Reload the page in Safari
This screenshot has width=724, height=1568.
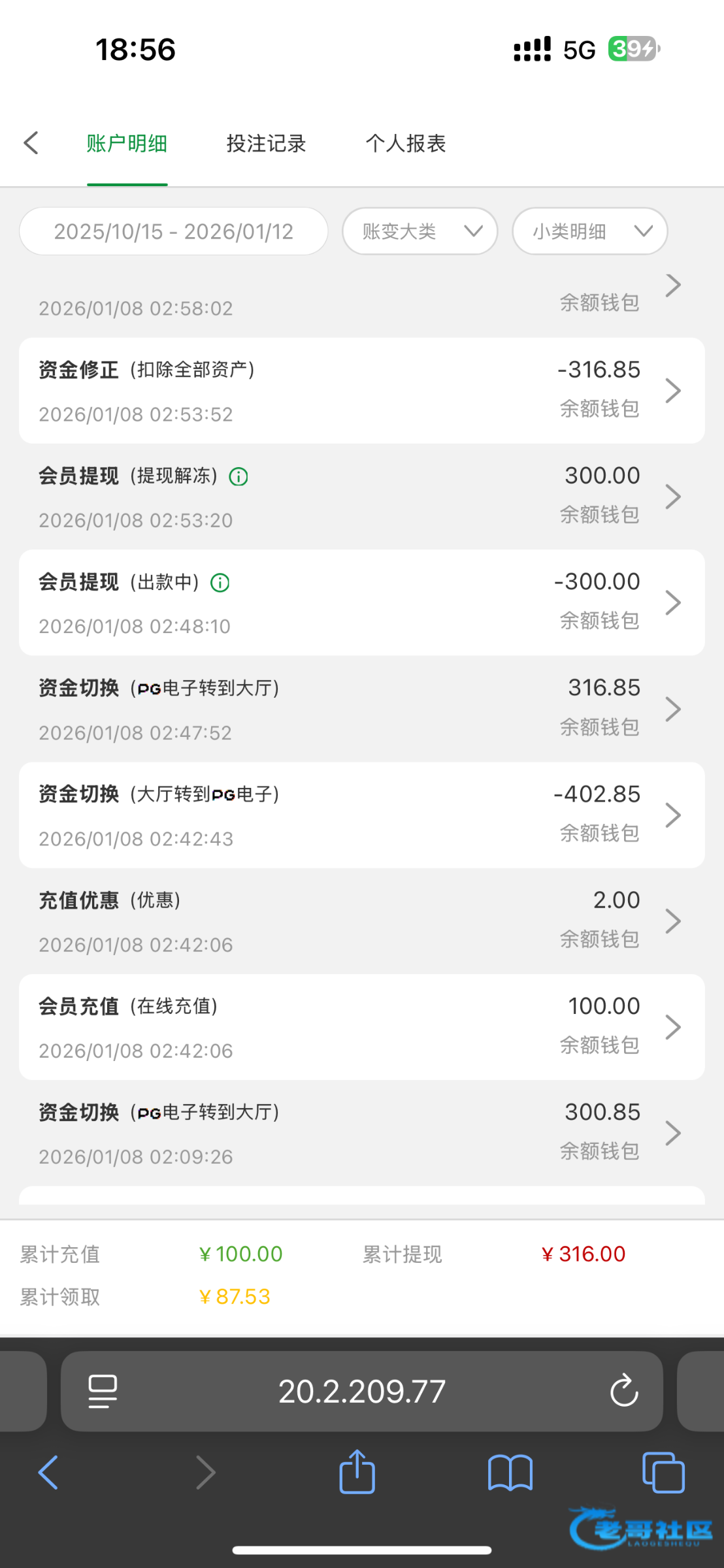point(623,1390)
